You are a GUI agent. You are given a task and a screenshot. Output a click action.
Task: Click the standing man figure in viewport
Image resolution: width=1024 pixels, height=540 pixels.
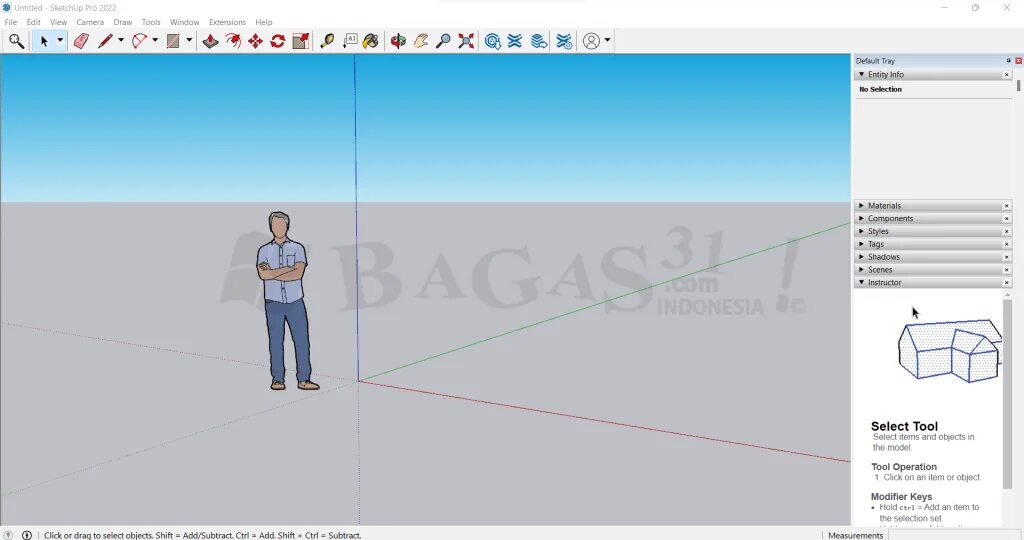click(x=285, y=301)
